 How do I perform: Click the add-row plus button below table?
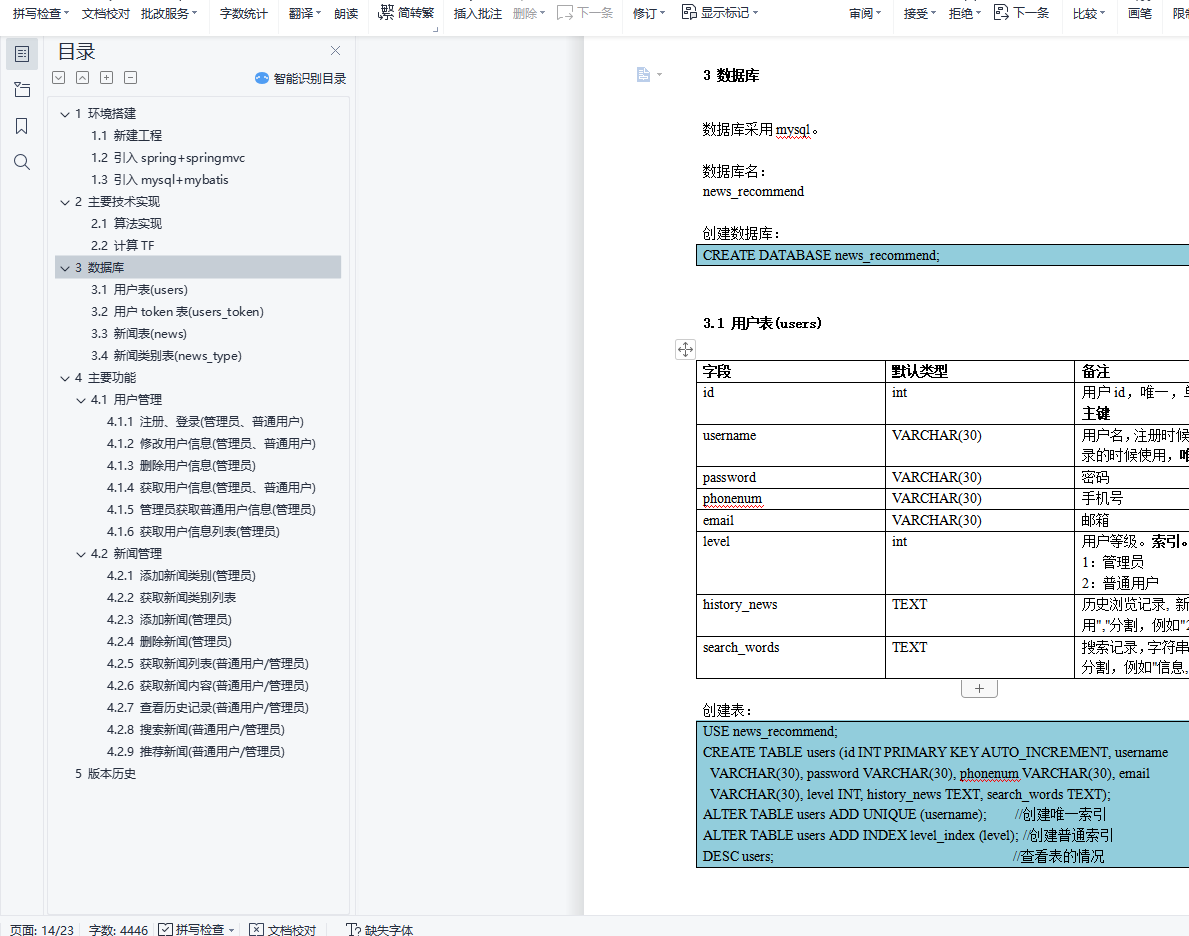pos(979,689)
